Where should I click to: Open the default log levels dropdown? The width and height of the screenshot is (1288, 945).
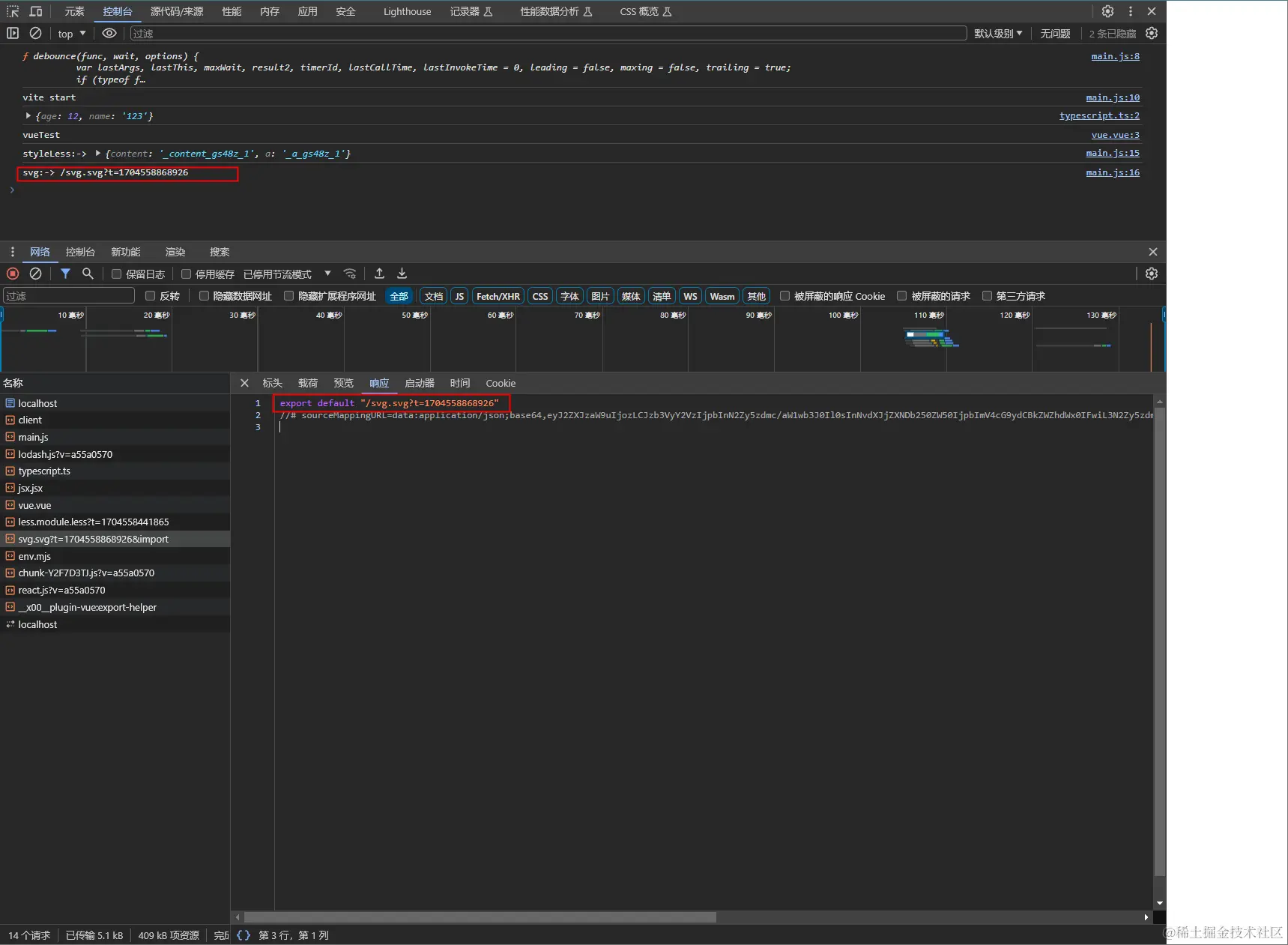tap(998, 34)
